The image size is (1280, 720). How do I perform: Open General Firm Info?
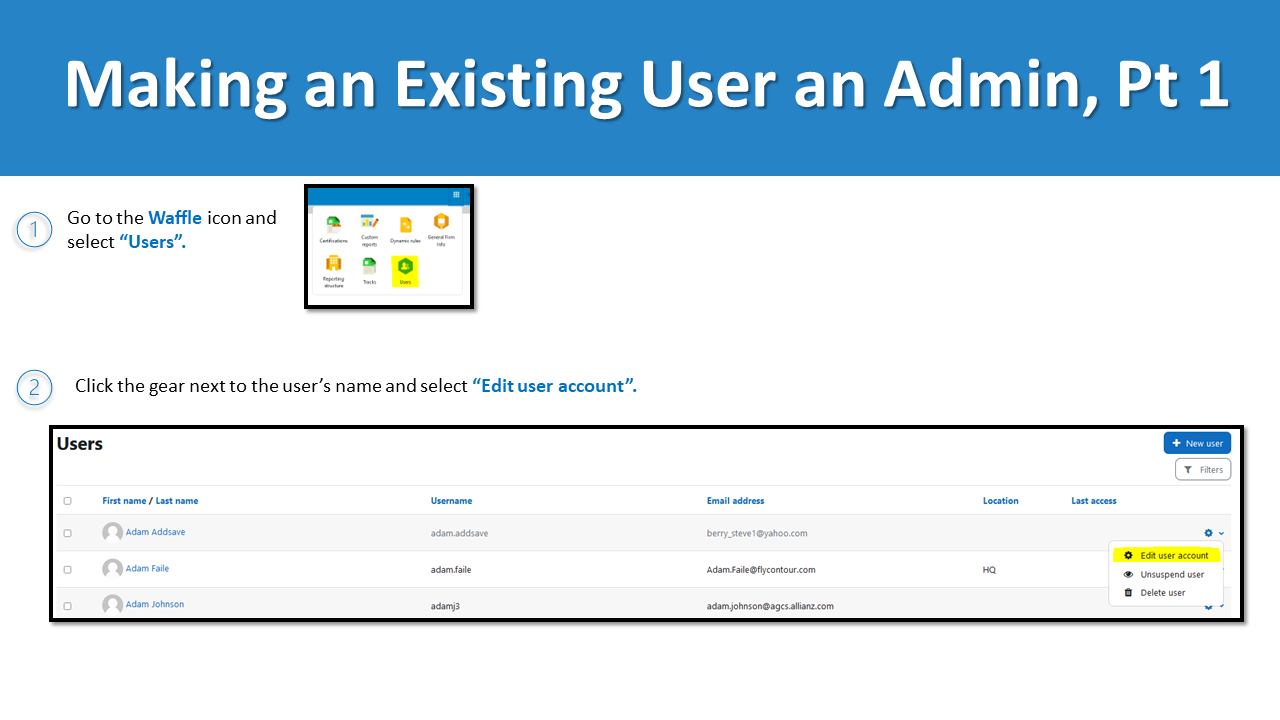(x=441, y=221)
